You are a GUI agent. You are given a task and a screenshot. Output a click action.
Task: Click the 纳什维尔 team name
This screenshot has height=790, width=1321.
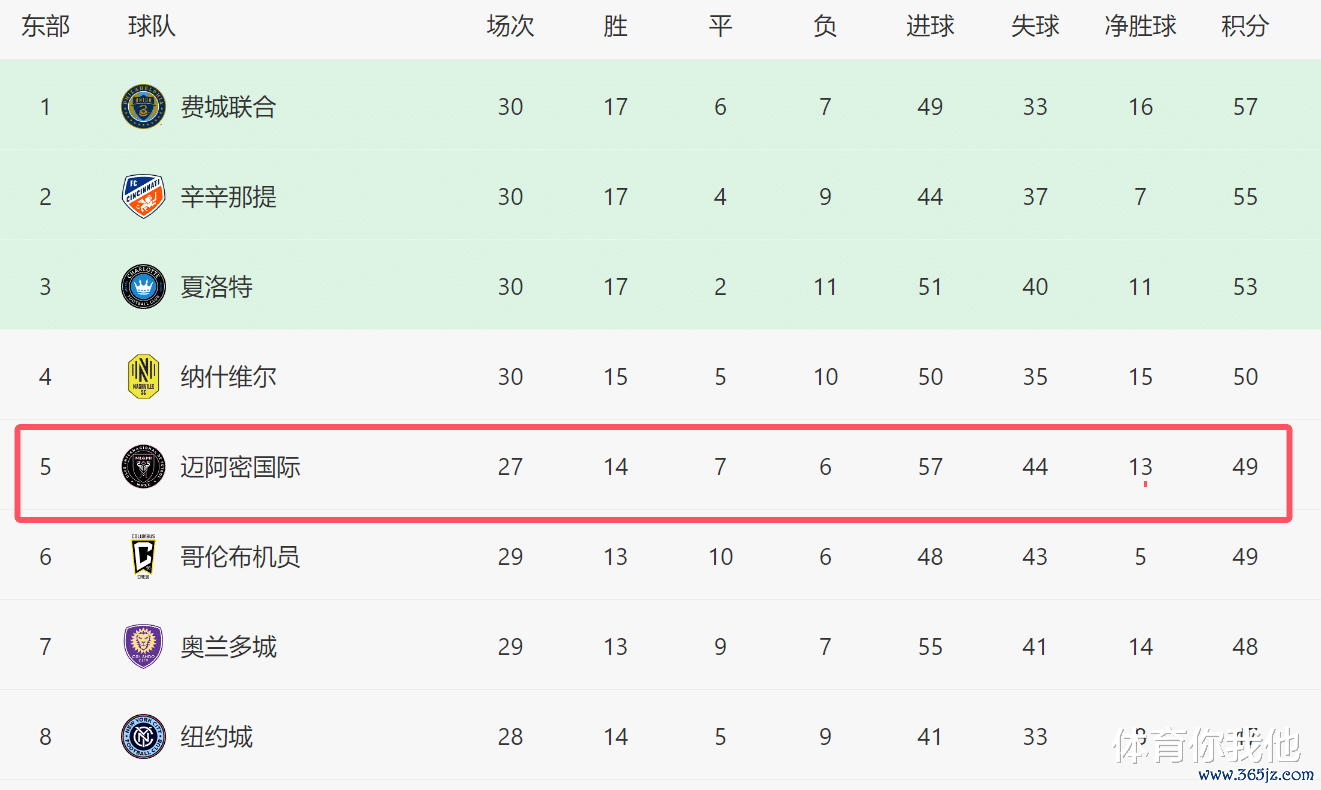228,377
